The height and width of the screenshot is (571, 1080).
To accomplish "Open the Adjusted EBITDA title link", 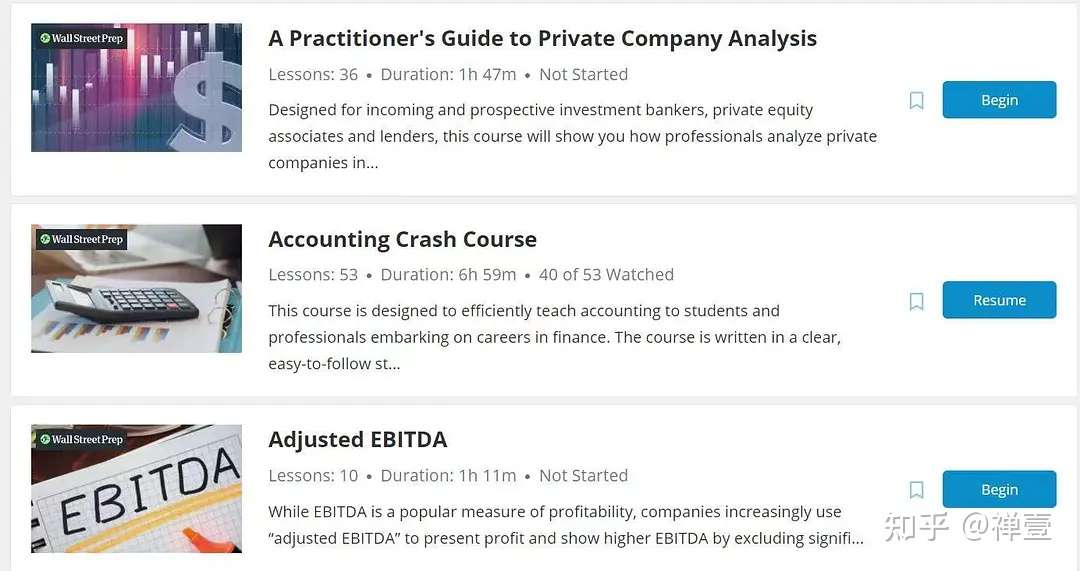I will pyautogui.click(x=357, y=439).
